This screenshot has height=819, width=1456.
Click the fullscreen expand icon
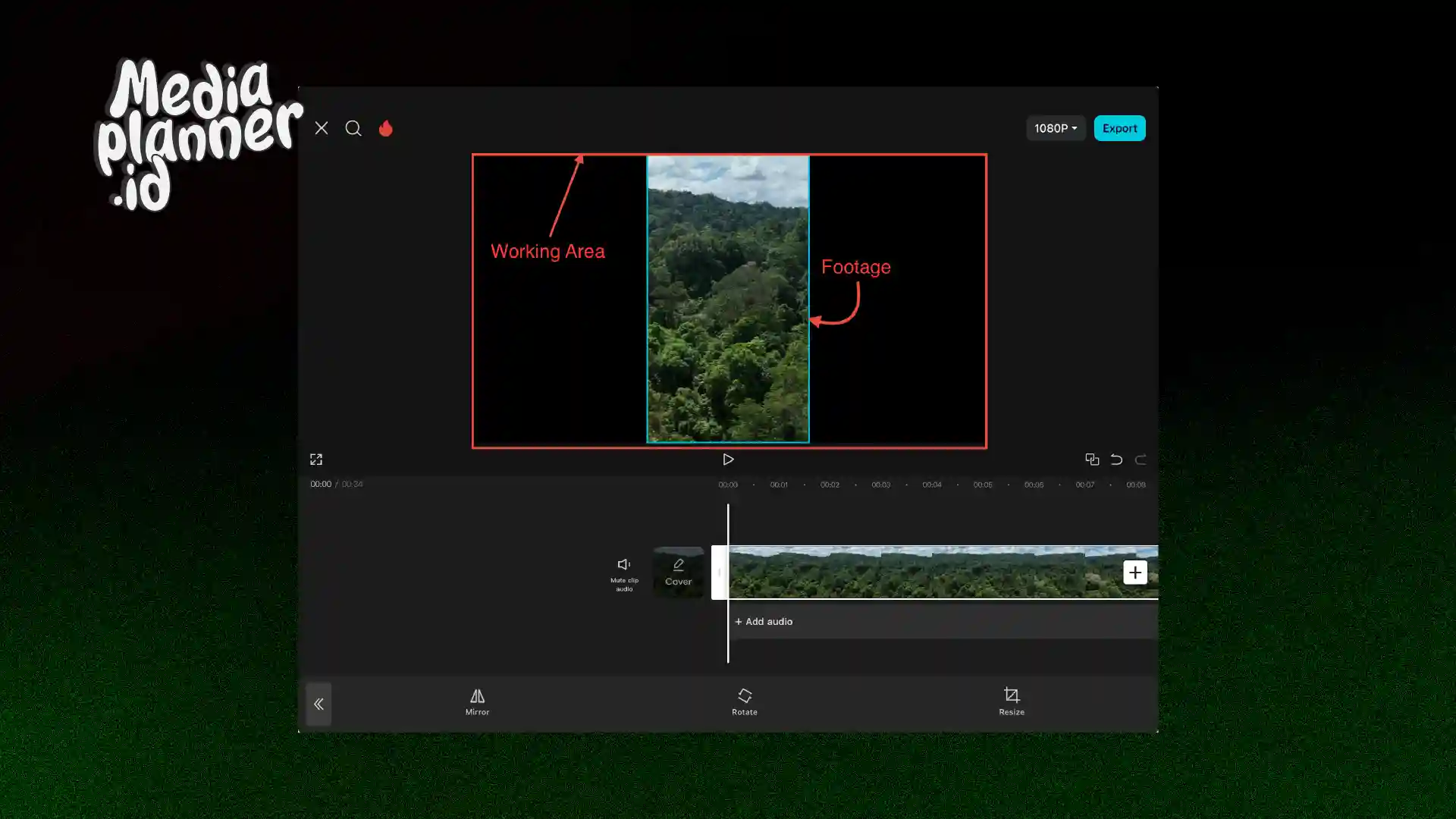point(316,459)
